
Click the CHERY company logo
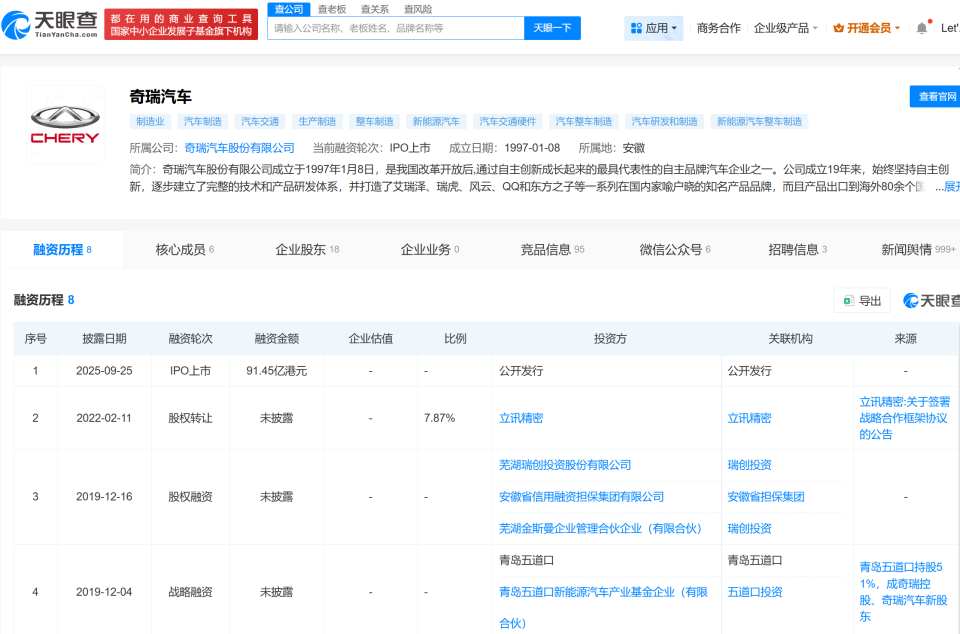[64, 125]
